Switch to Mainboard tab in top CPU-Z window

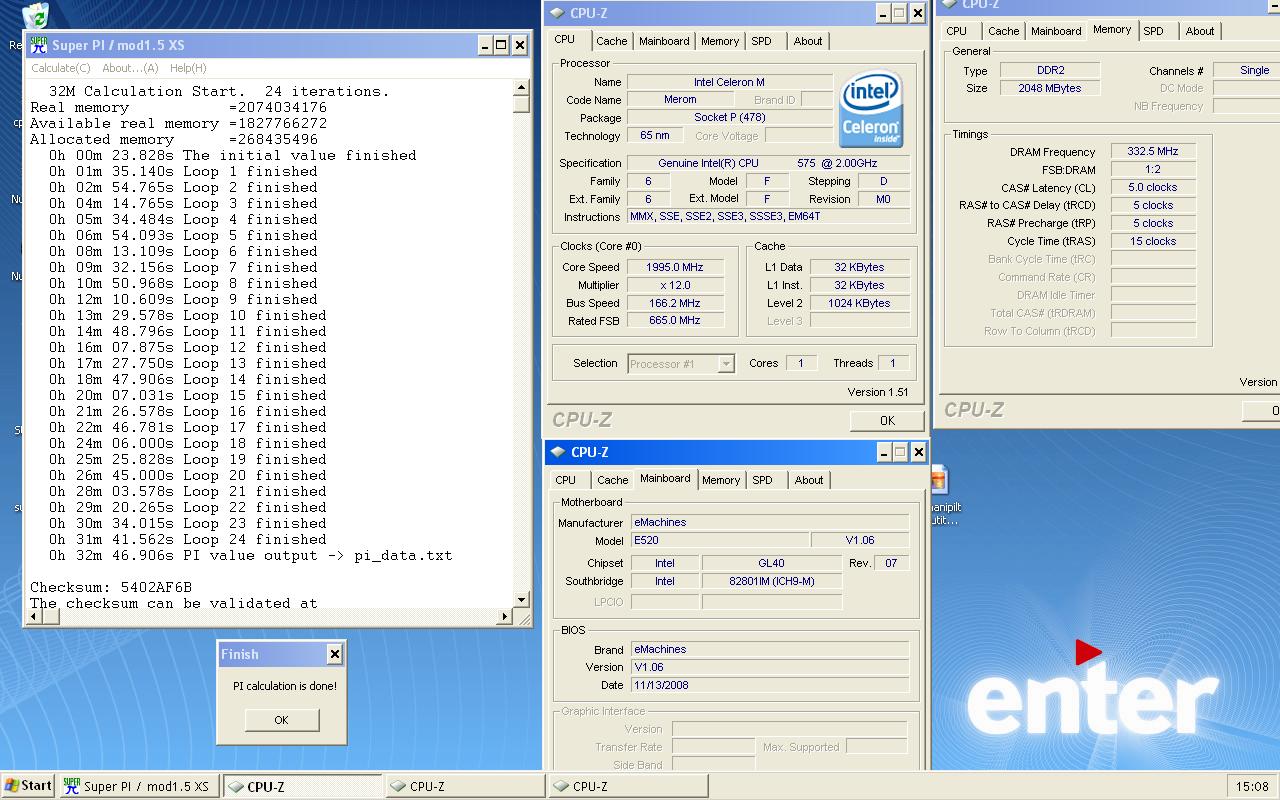(x=664, y=41)
